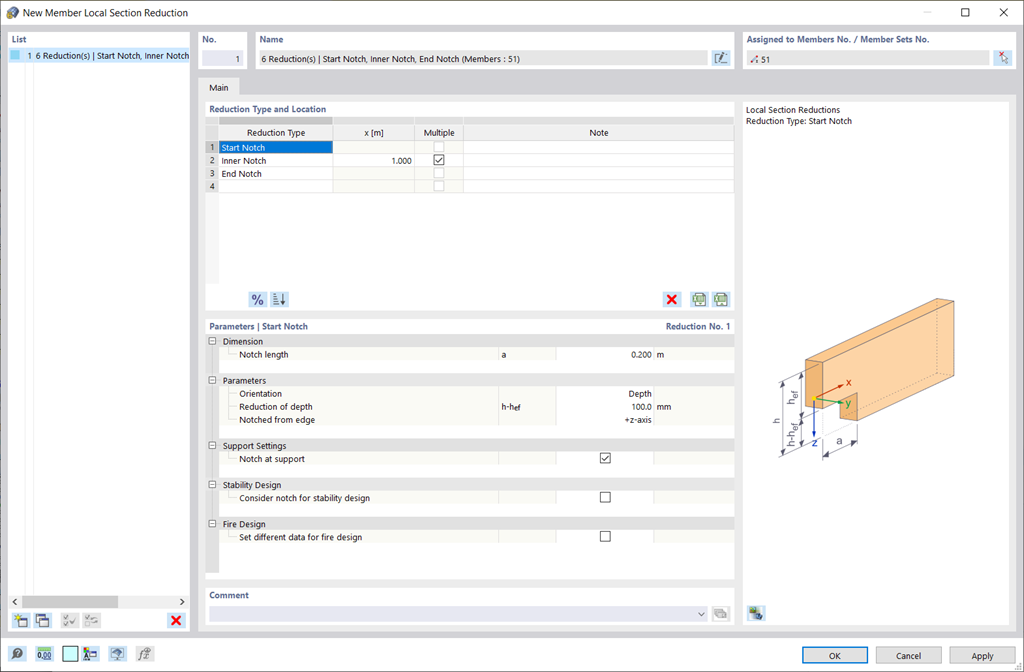The image size is (1024, 672).
Task: Copy the selected reduction with copy icon
Action: (x=43, y=620)
